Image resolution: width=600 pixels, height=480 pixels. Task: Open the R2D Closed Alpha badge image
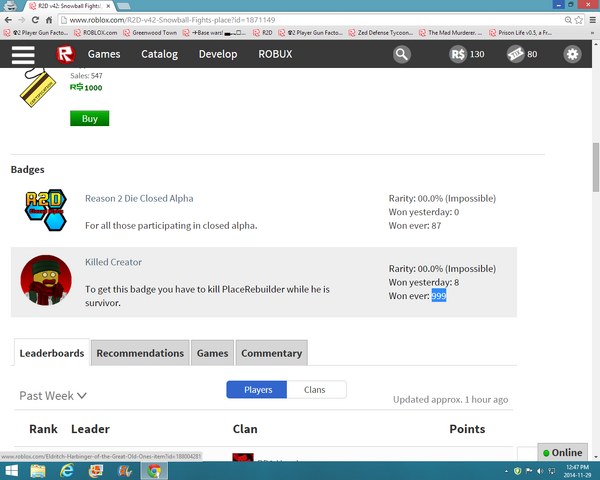pyautogui.click(x=46, y=210)
